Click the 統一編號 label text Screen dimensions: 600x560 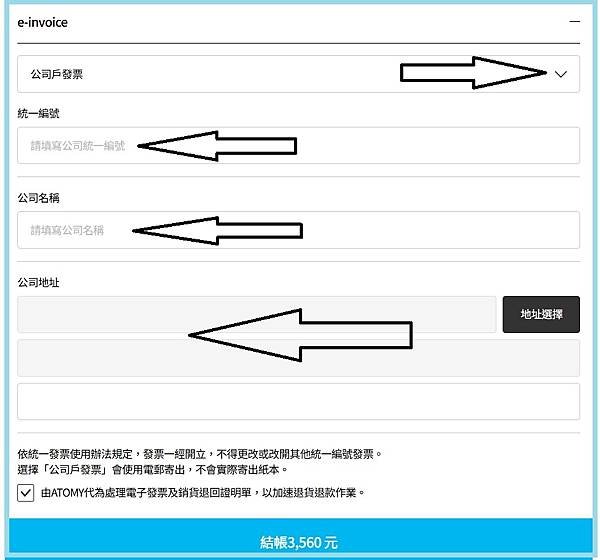click(38, 113)
